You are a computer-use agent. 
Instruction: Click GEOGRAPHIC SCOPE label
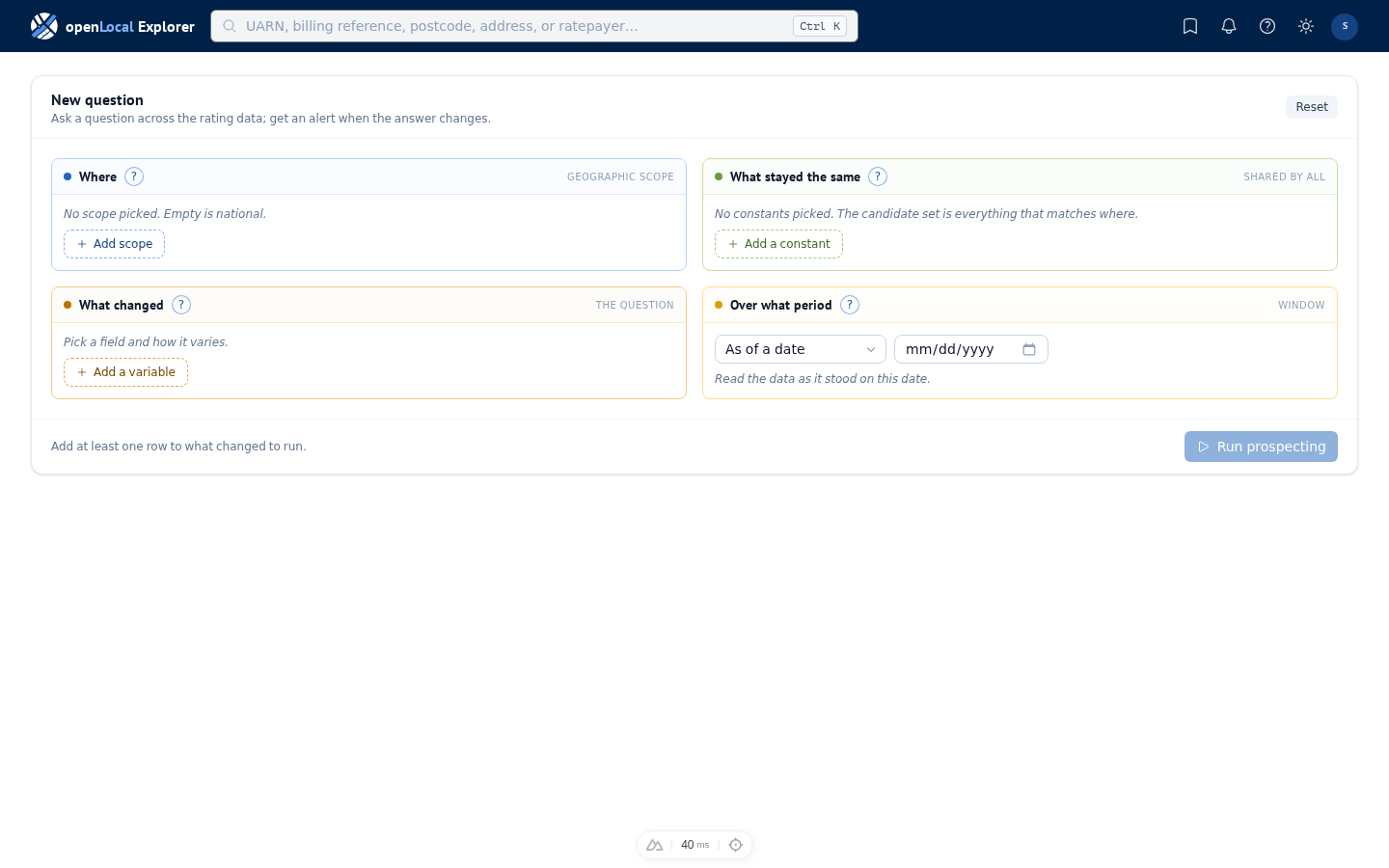point(620,176)
